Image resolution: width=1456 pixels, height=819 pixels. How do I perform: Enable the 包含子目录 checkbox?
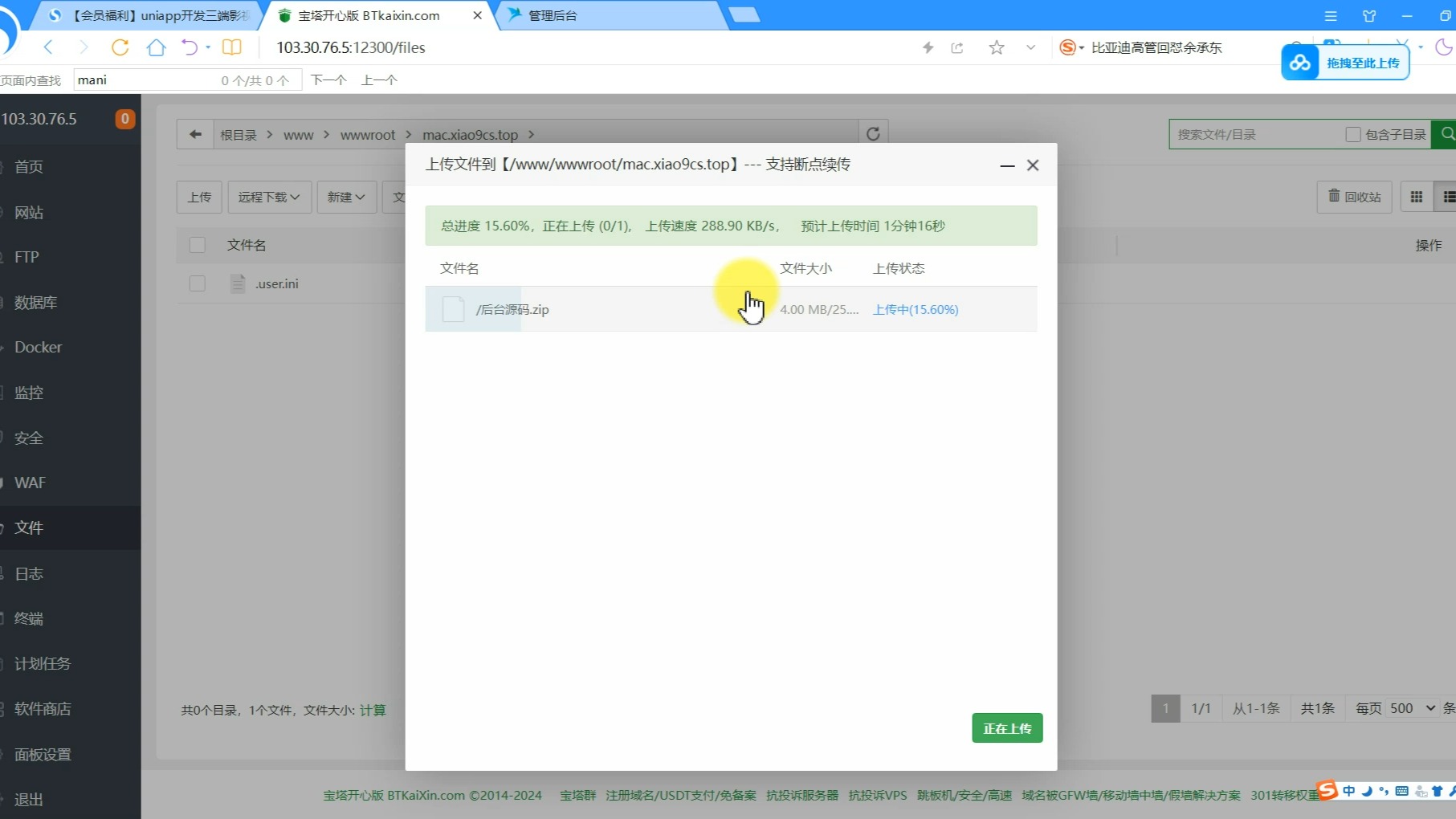pos(1353,134)
